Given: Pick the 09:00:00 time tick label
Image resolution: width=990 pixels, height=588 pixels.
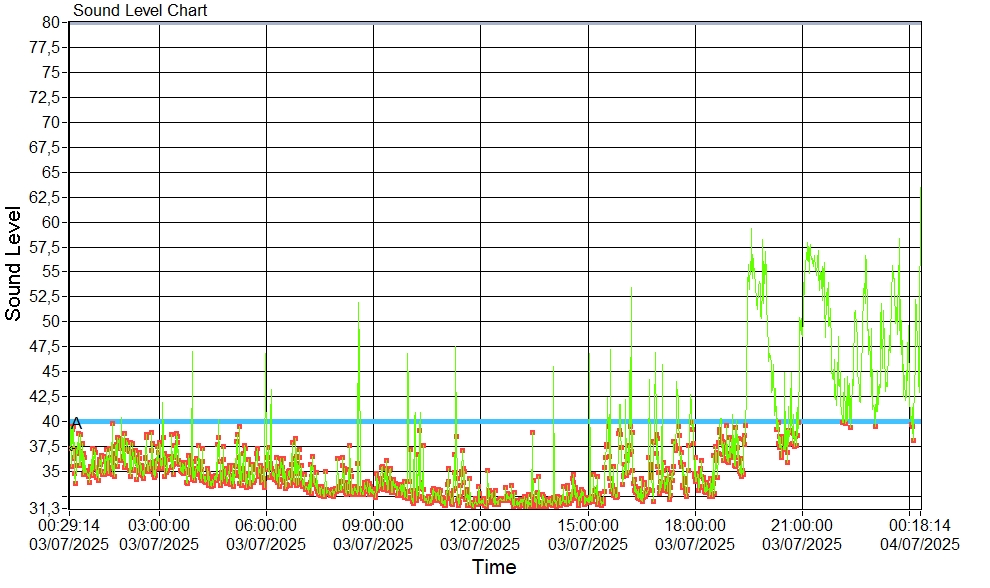Looking at the screenshot, I should coord(373,525).
